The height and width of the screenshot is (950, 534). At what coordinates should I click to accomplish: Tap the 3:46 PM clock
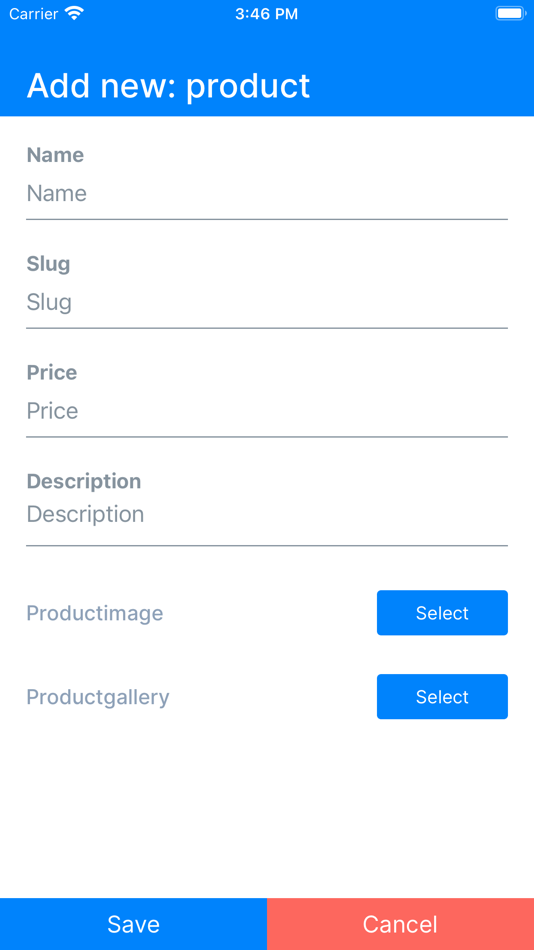tap(267, 14)
